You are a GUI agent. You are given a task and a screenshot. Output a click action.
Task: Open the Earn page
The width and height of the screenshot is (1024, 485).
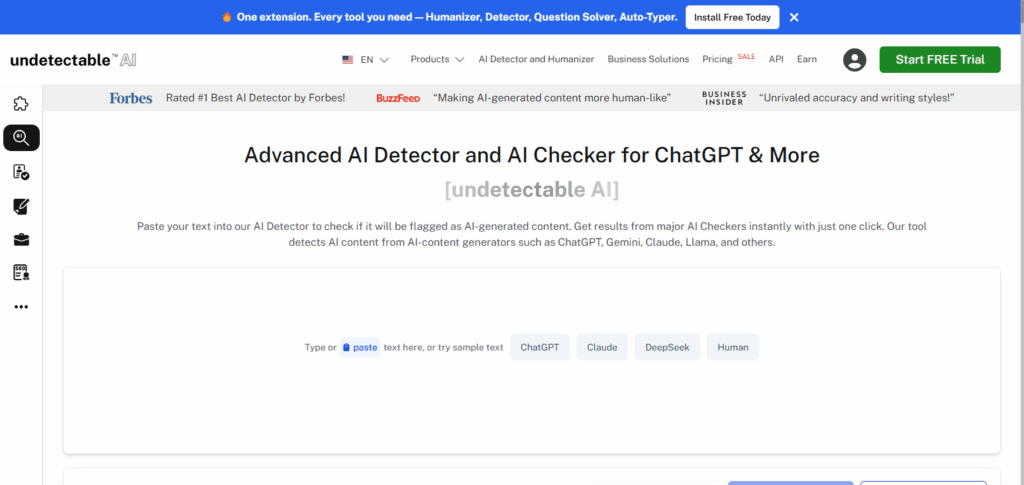[x=807, y=59]
